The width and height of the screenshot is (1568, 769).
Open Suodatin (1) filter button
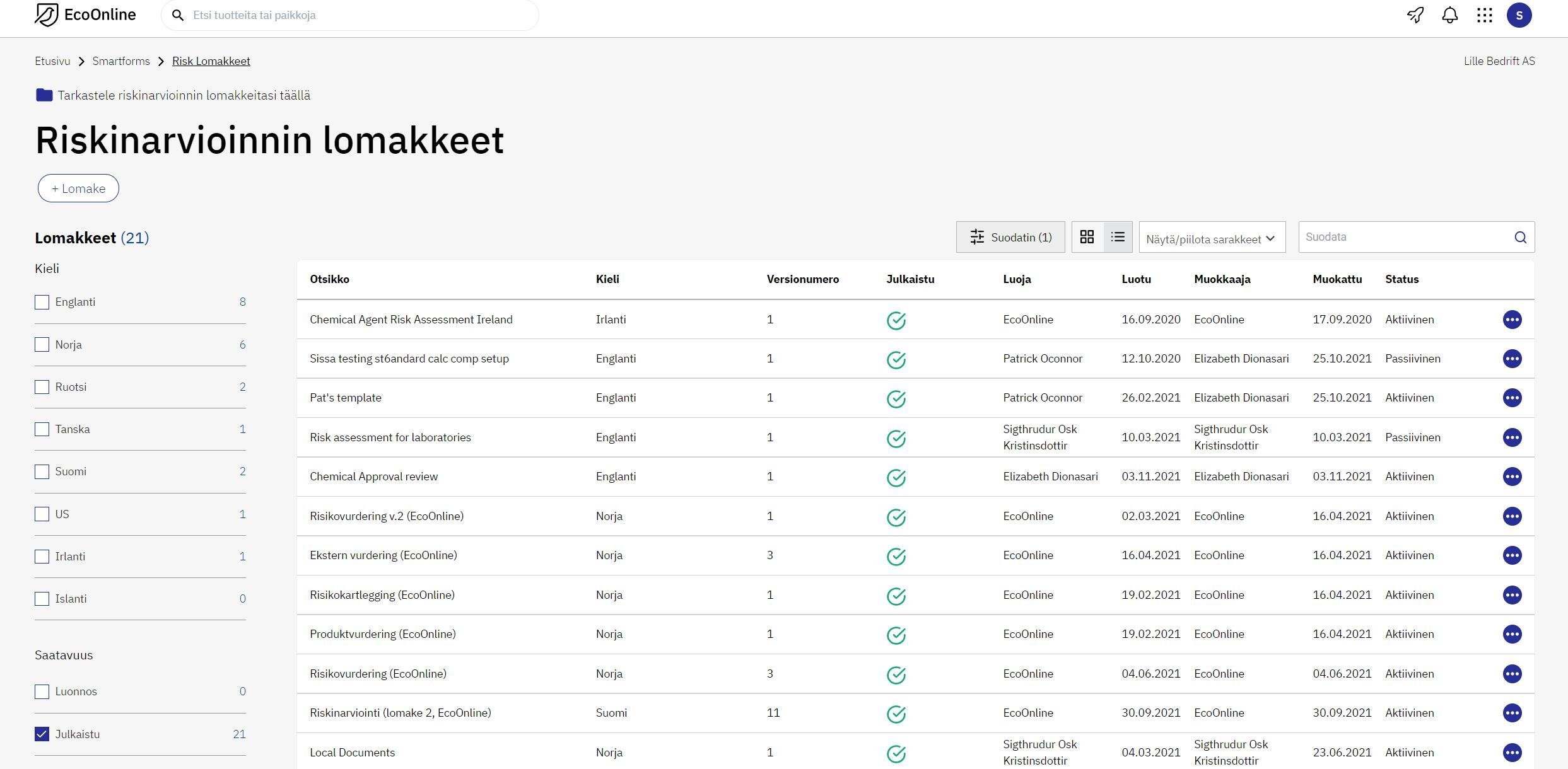(1010, 237)
